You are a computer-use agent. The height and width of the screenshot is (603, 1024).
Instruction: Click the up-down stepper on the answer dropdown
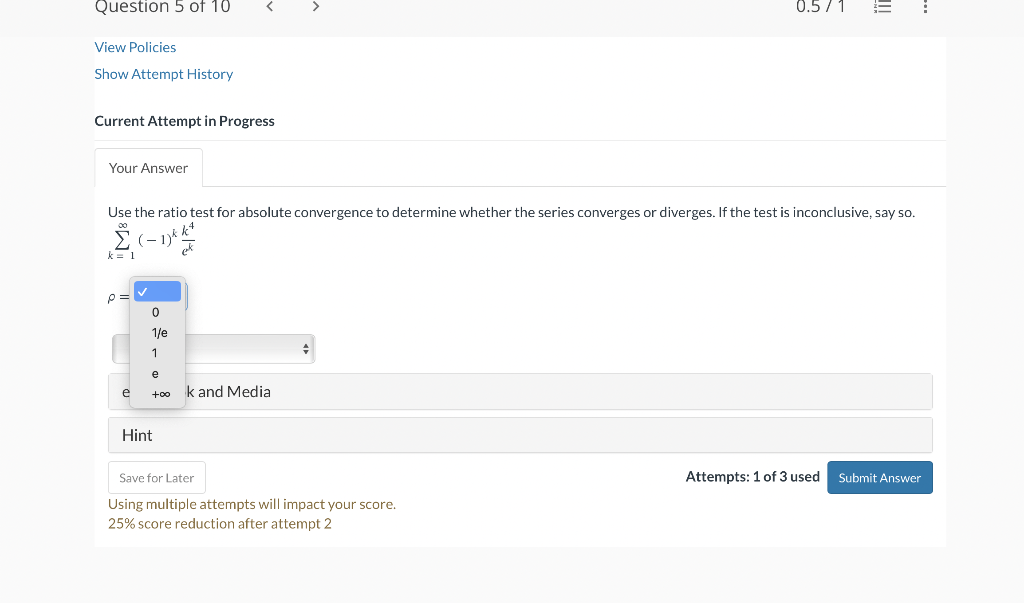[x=305, y=348]
